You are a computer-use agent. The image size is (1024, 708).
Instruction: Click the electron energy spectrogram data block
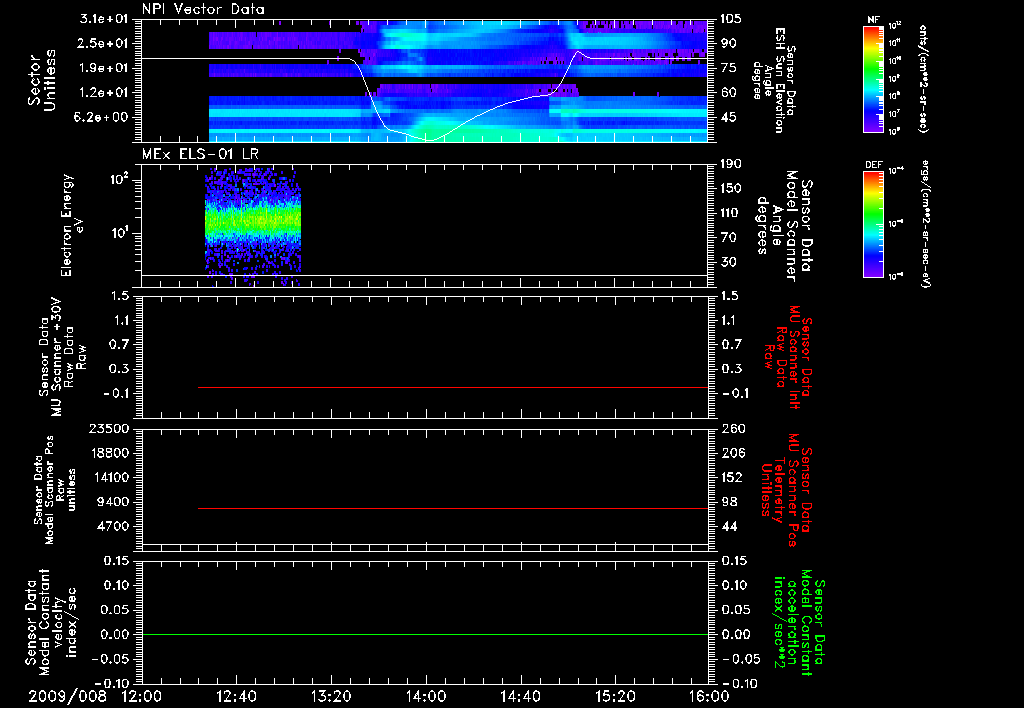pos(253,226)
